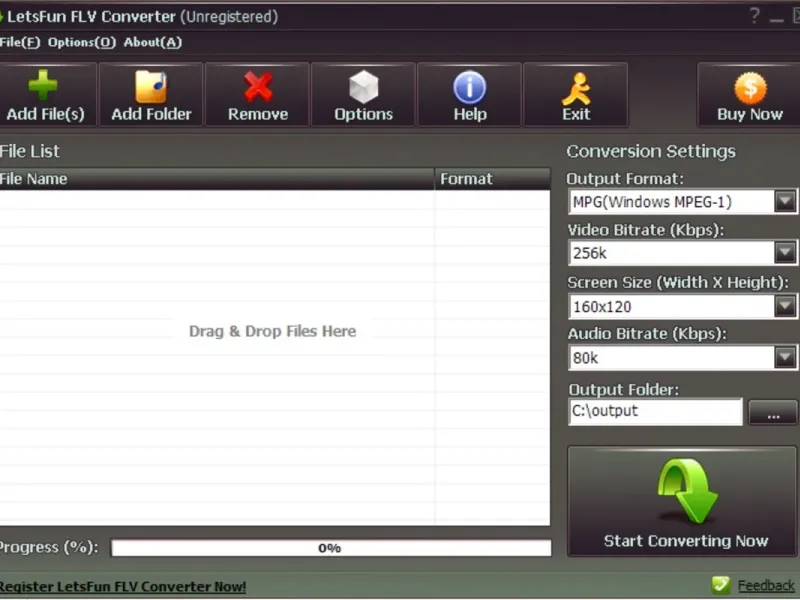Click the Buy Now text label
This screenshot has height=600, width=800.
(750, 114)
